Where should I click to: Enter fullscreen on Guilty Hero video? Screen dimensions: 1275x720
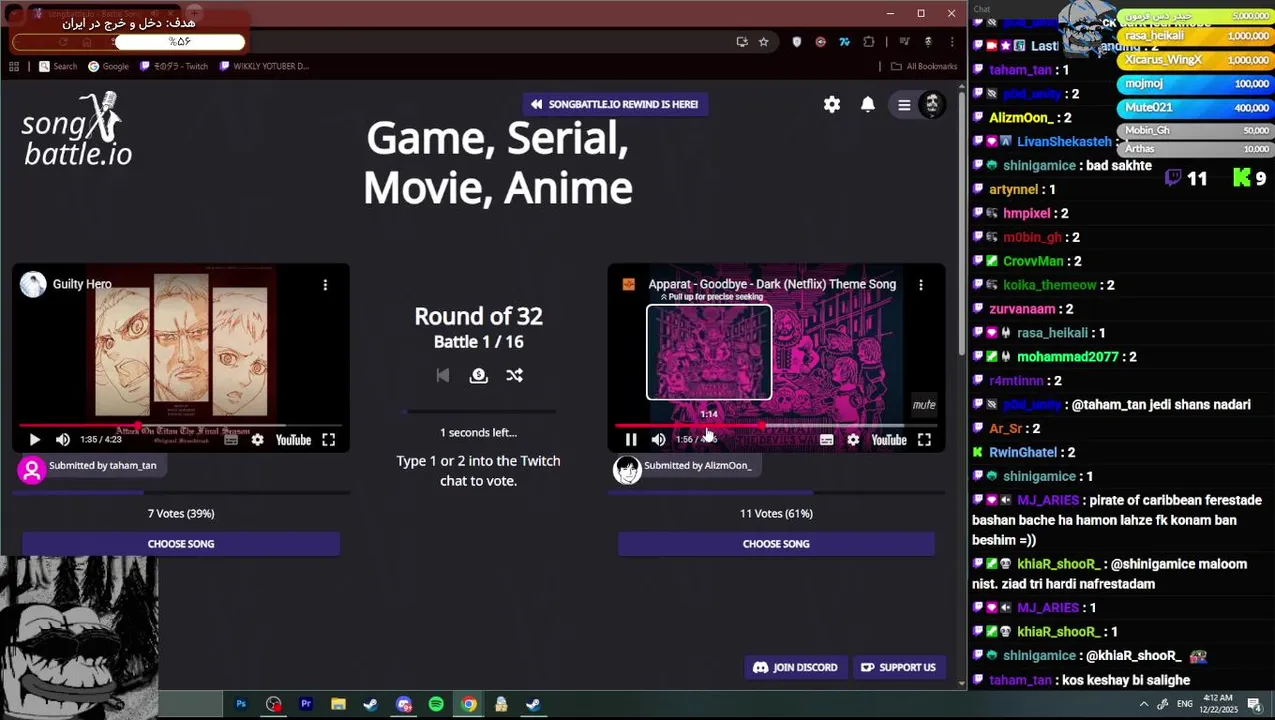(x=328, y=440)
